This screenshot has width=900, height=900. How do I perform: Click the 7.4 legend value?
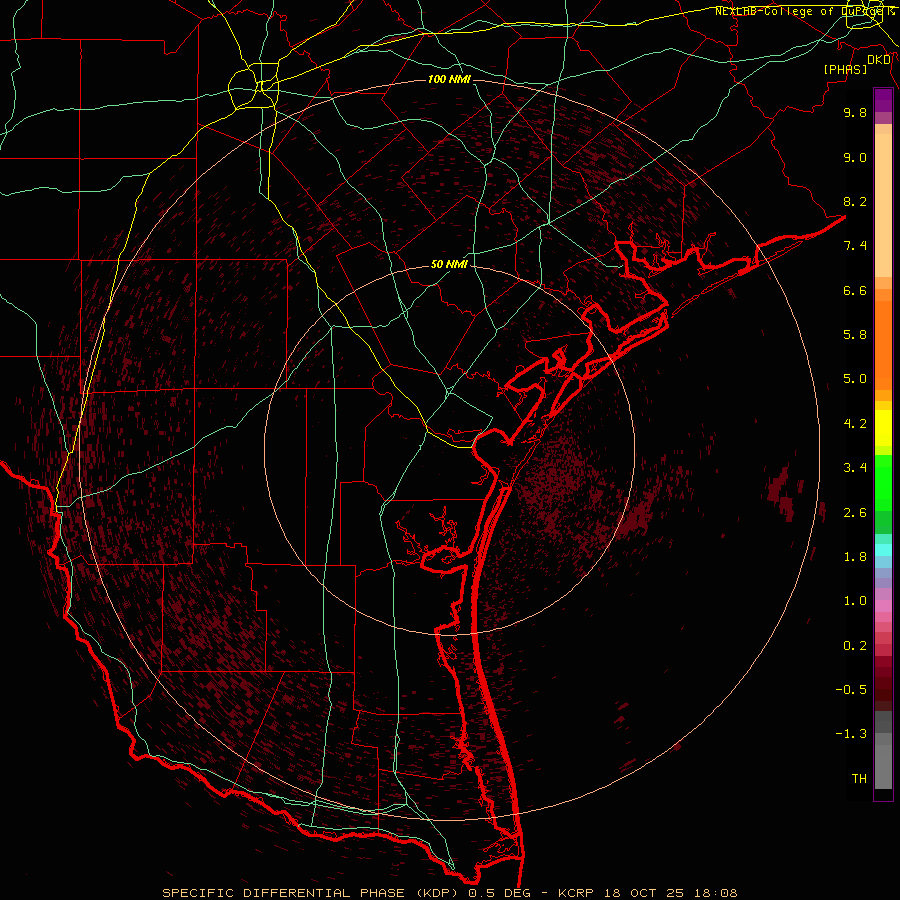(855, 246)
